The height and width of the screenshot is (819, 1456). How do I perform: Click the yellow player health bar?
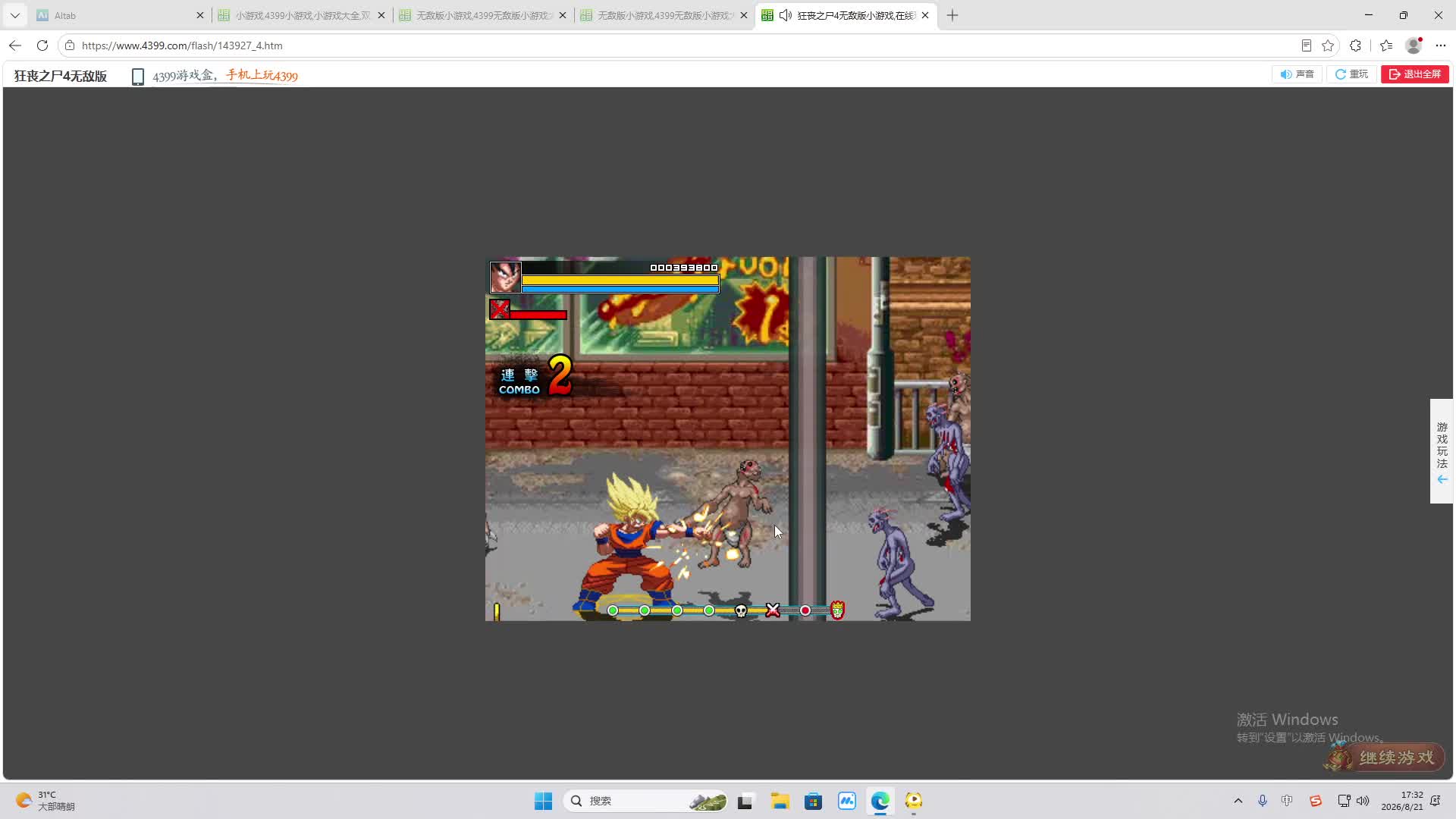point(620,280)
